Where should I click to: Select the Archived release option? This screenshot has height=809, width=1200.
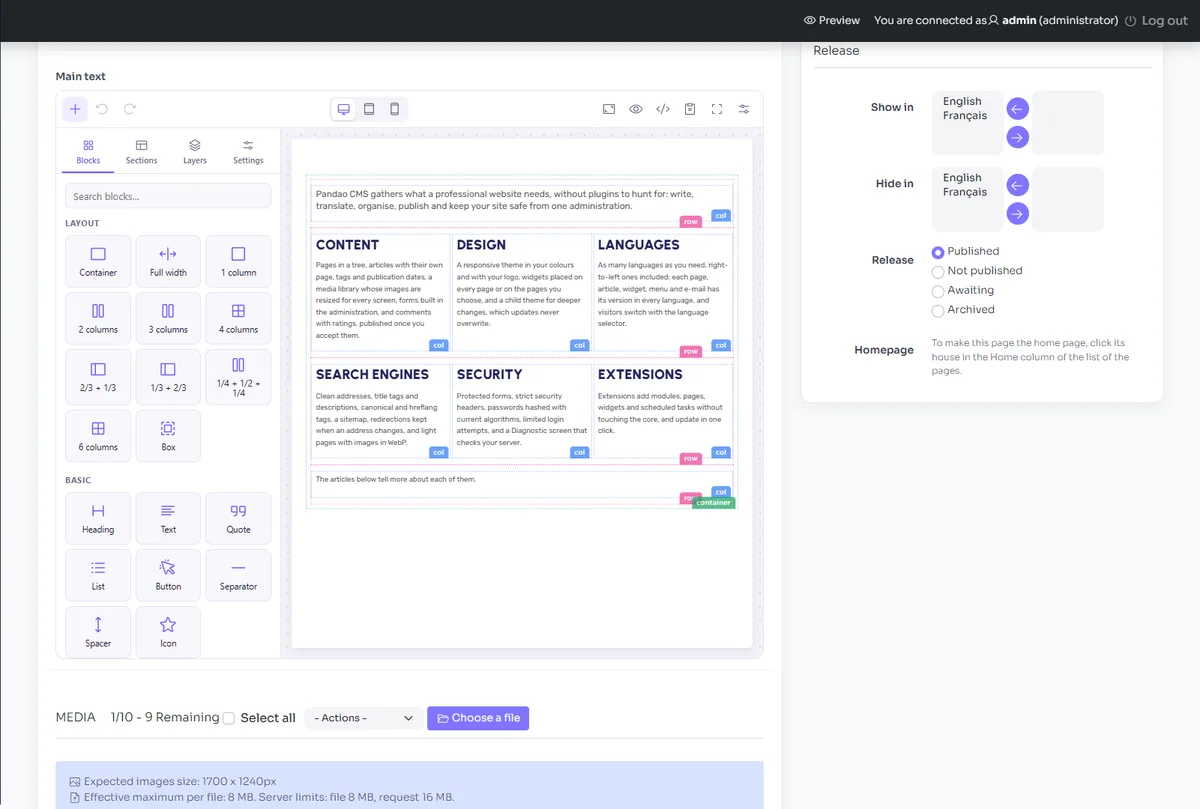click(938, 310)
